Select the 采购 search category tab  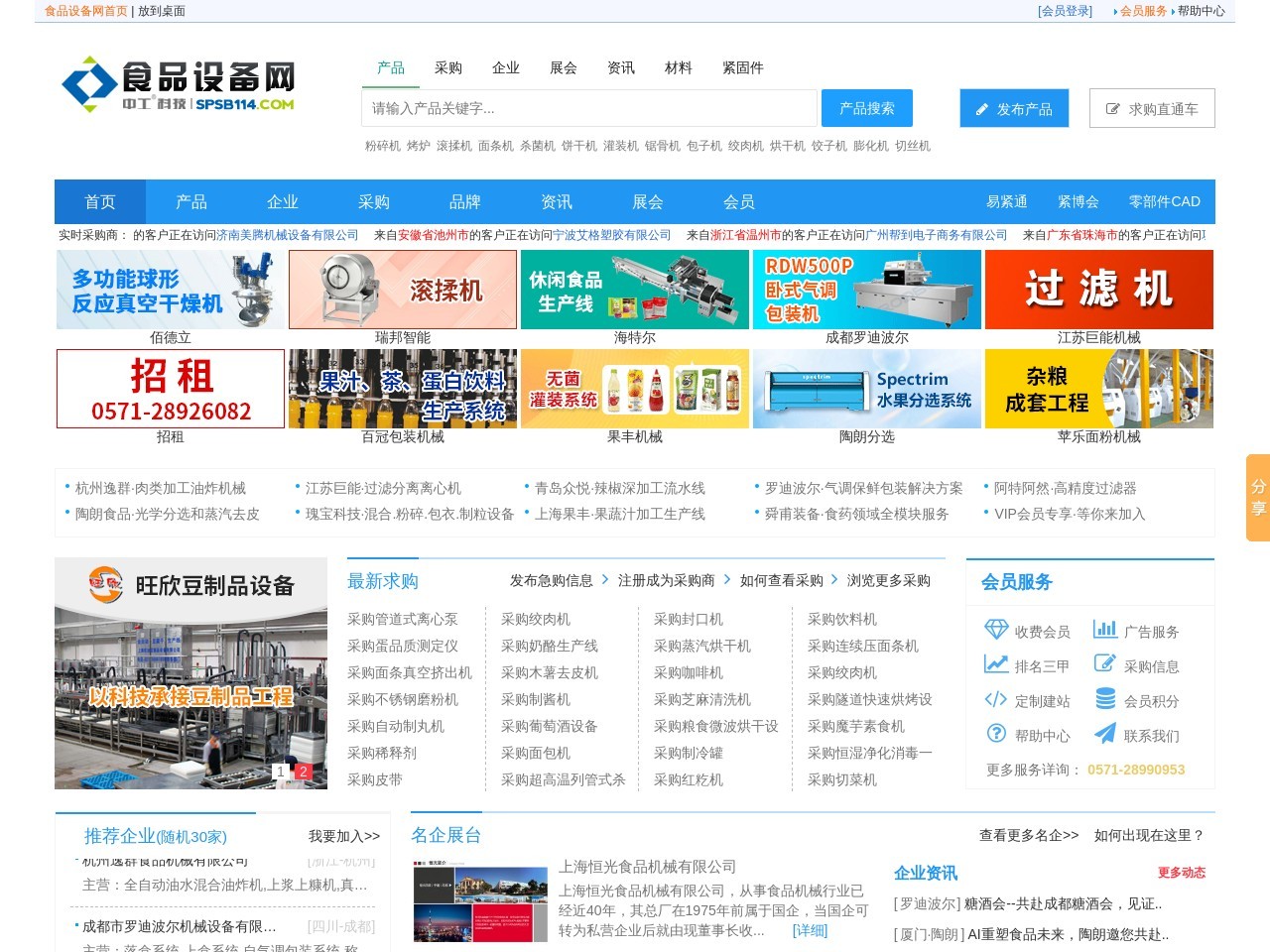tap(448, 67)
